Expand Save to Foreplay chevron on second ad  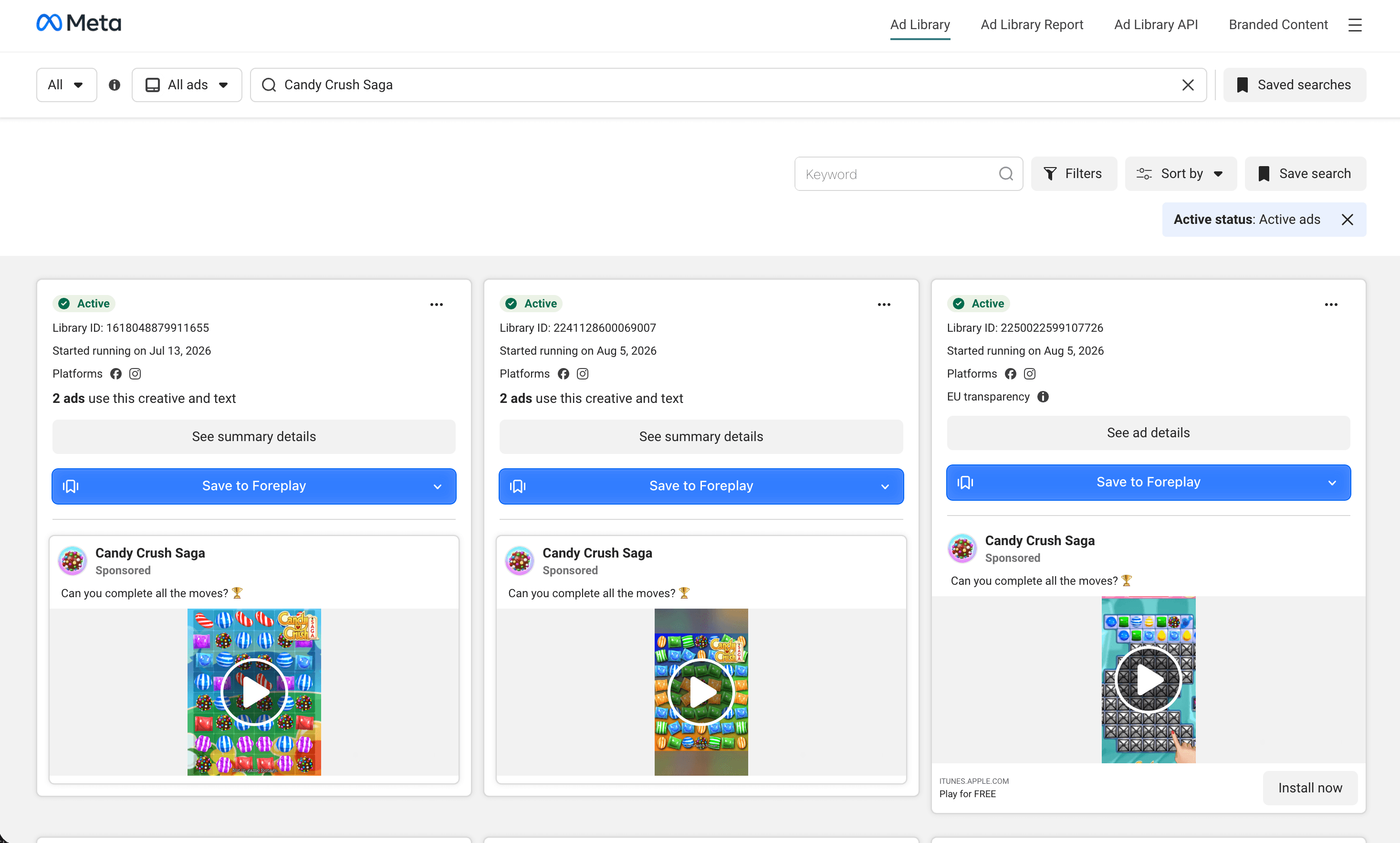coord(885,487)
